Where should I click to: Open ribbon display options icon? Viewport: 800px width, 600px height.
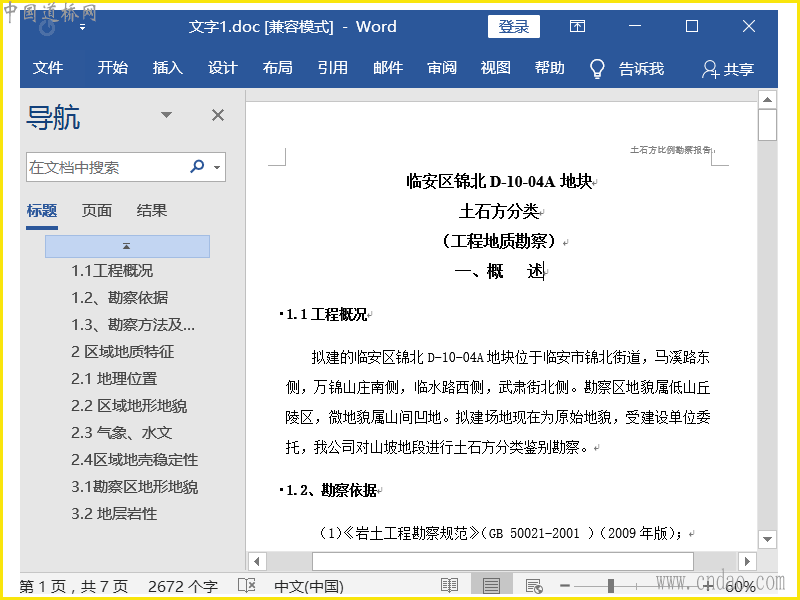(577, 27)
